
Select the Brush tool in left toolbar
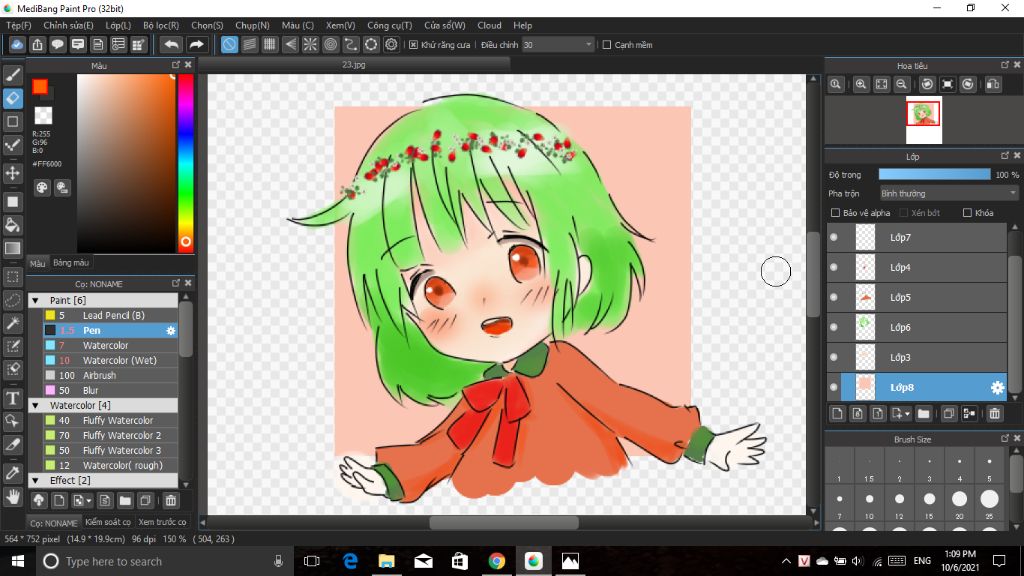pos(12,75)
